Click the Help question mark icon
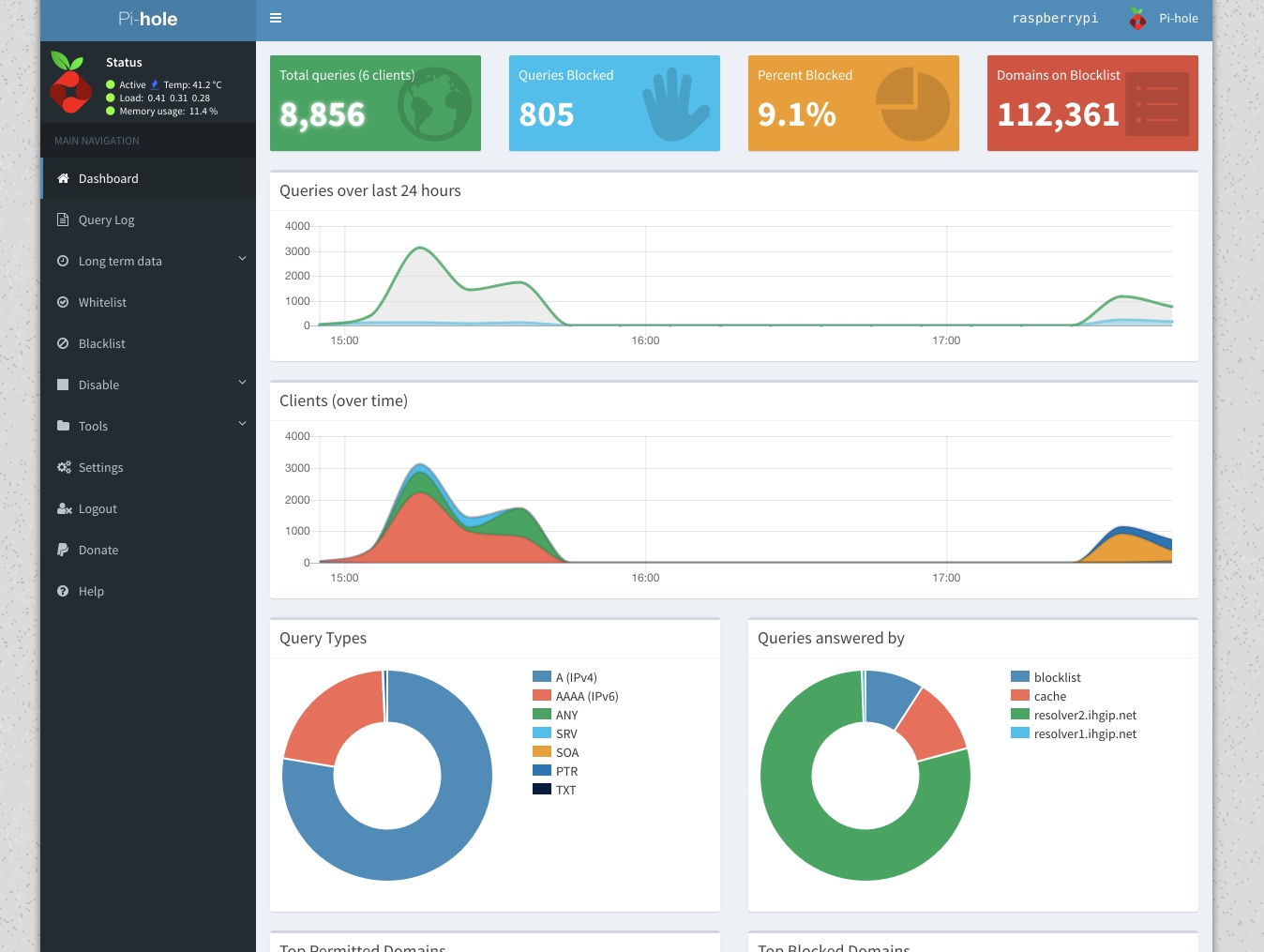The image size is (1264, 952). [63, 591]
